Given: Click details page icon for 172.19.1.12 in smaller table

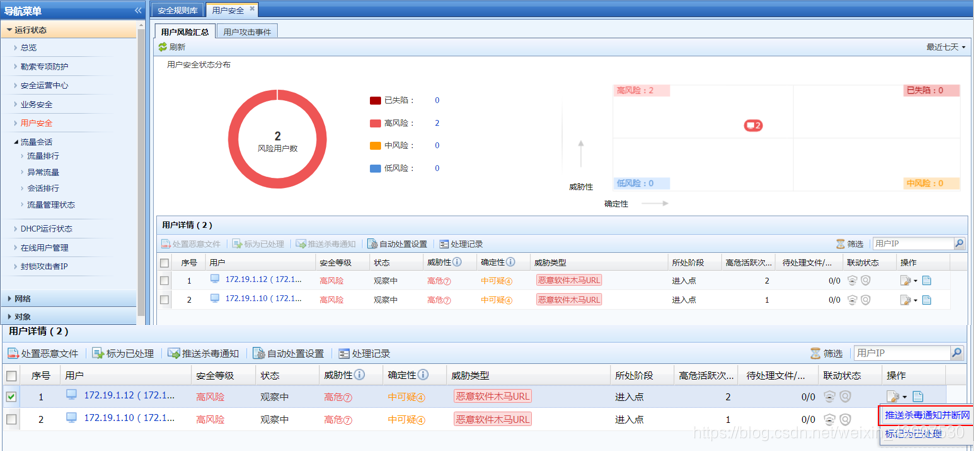Looking at the screenshot, I should tap(926, 281).
